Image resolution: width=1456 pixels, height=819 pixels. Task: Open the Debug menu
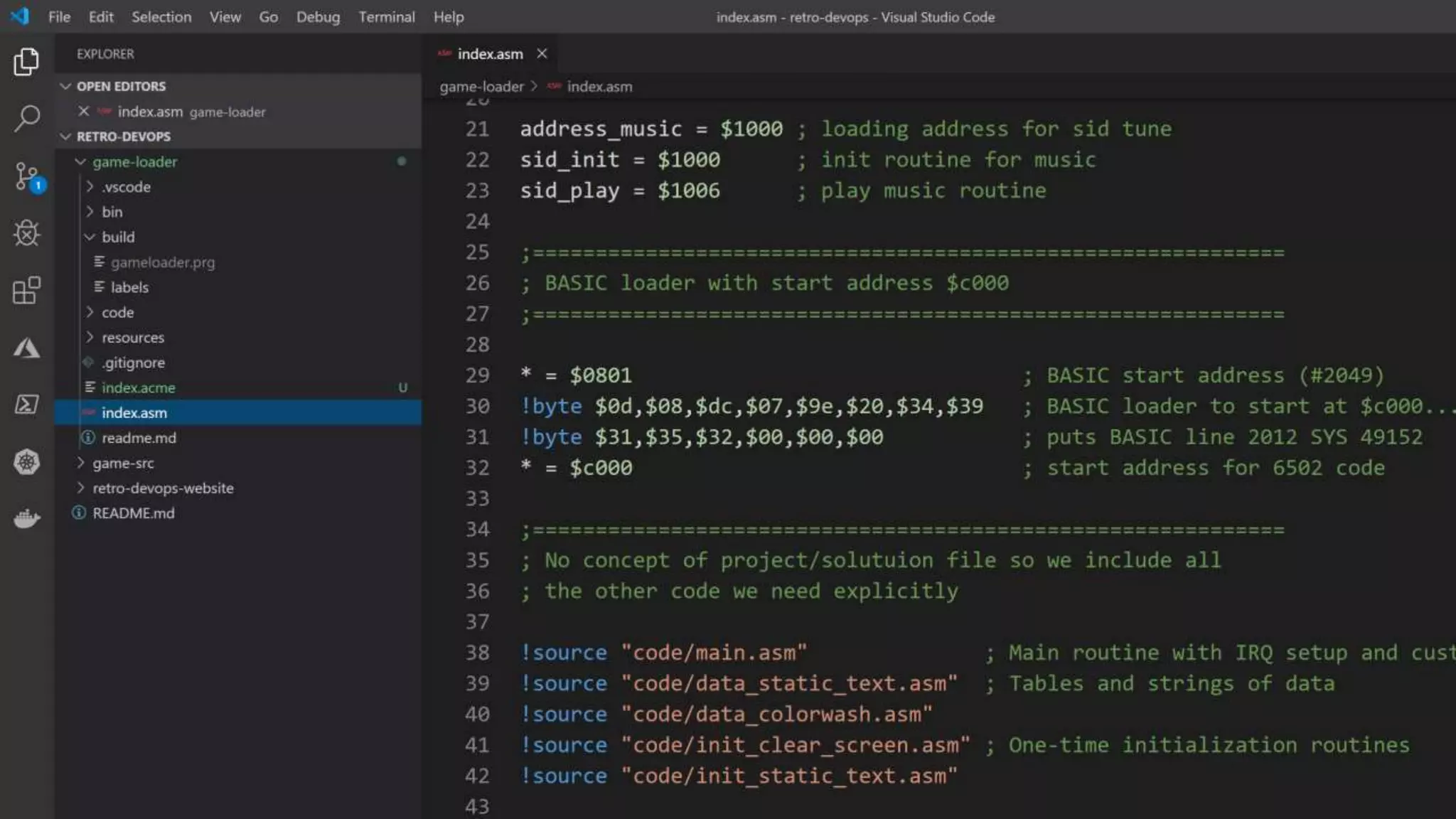coord(317,17)
